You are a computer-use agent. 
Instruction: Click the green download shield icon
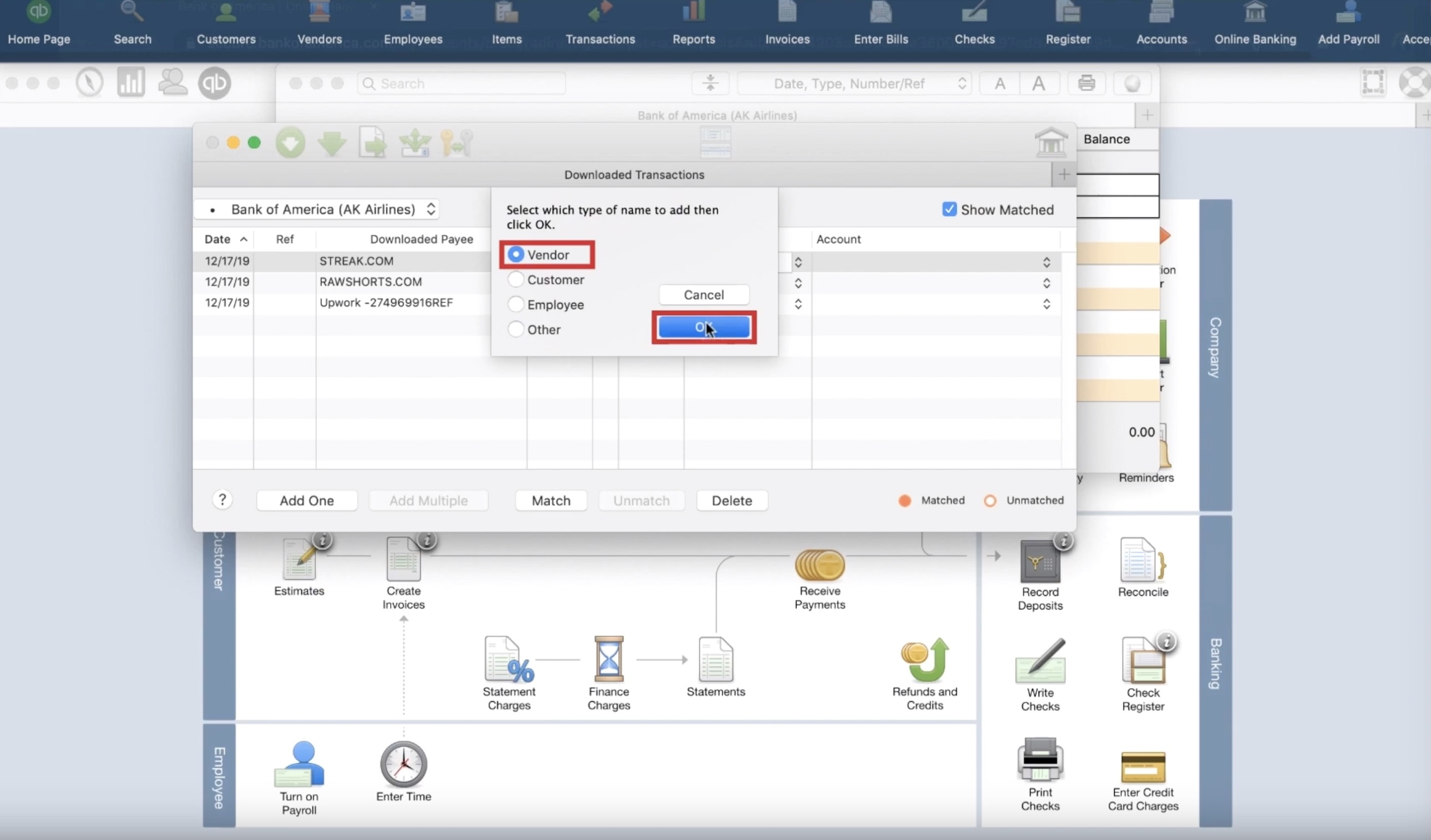(x=290, y=143)
